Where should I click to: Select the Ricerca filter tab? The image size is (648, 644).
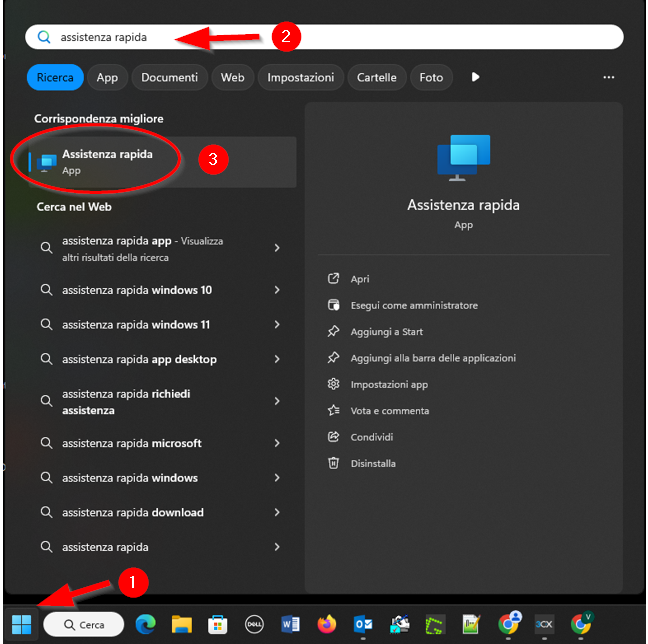(55, 77)
